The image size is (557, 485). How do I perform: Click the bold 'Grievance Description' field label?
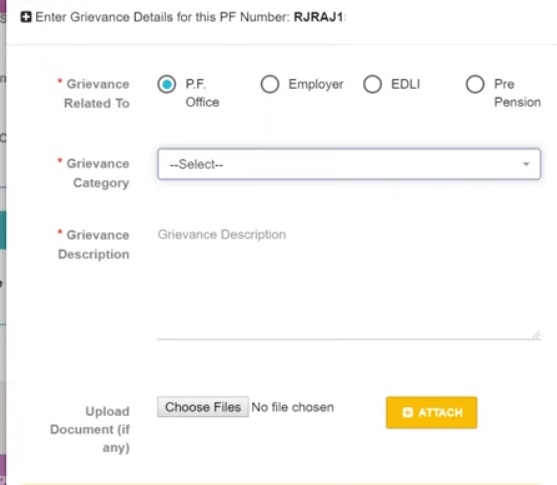93,244
